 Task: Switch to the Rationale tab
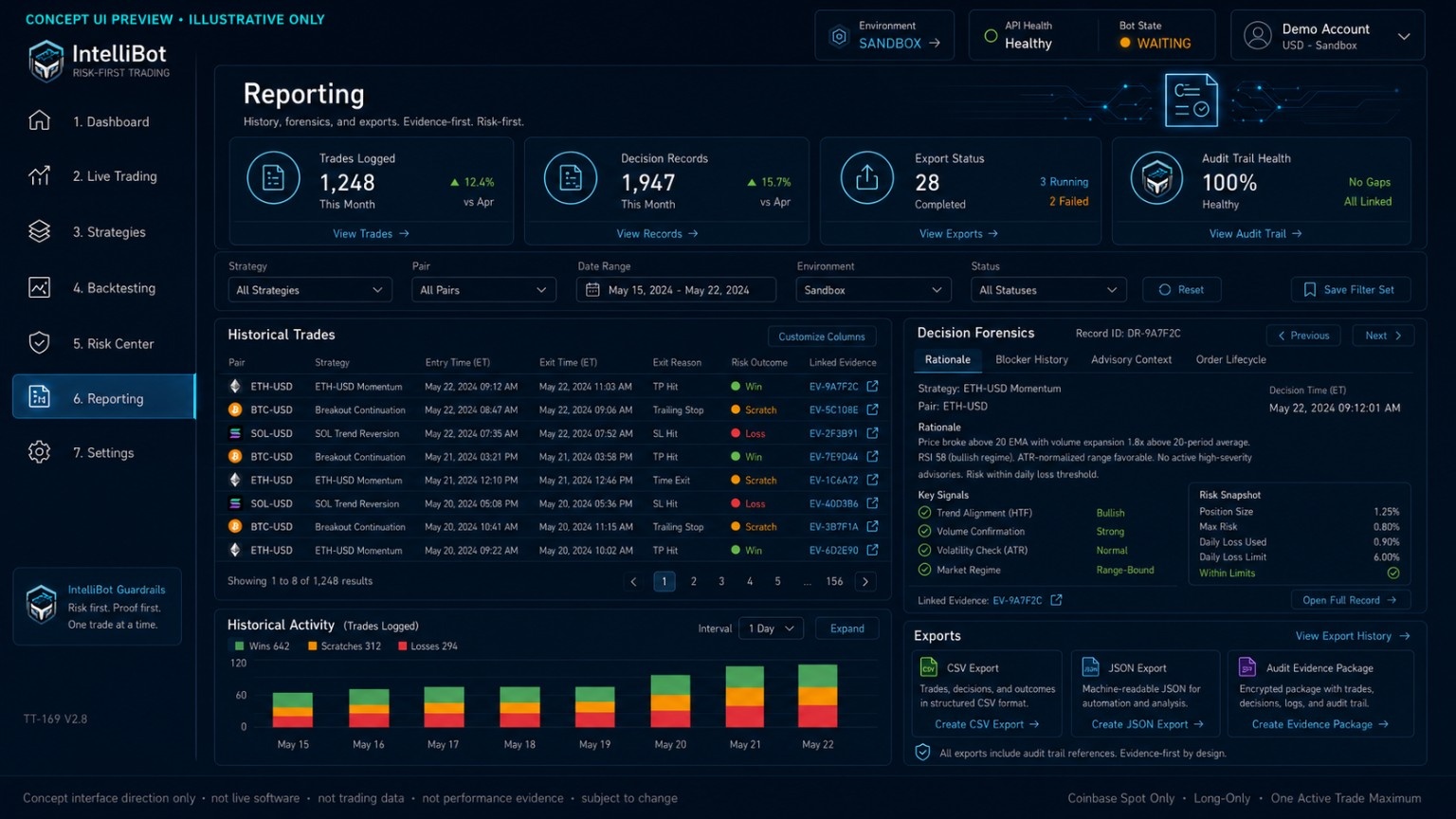point(947,359)
